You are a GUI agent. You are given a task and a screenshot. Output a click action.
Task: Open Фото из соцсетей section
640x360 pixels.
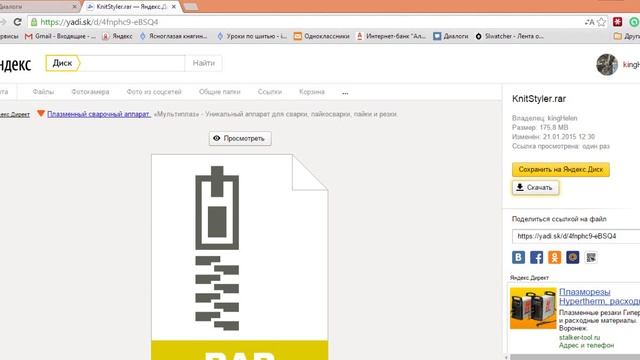(154, 92)
